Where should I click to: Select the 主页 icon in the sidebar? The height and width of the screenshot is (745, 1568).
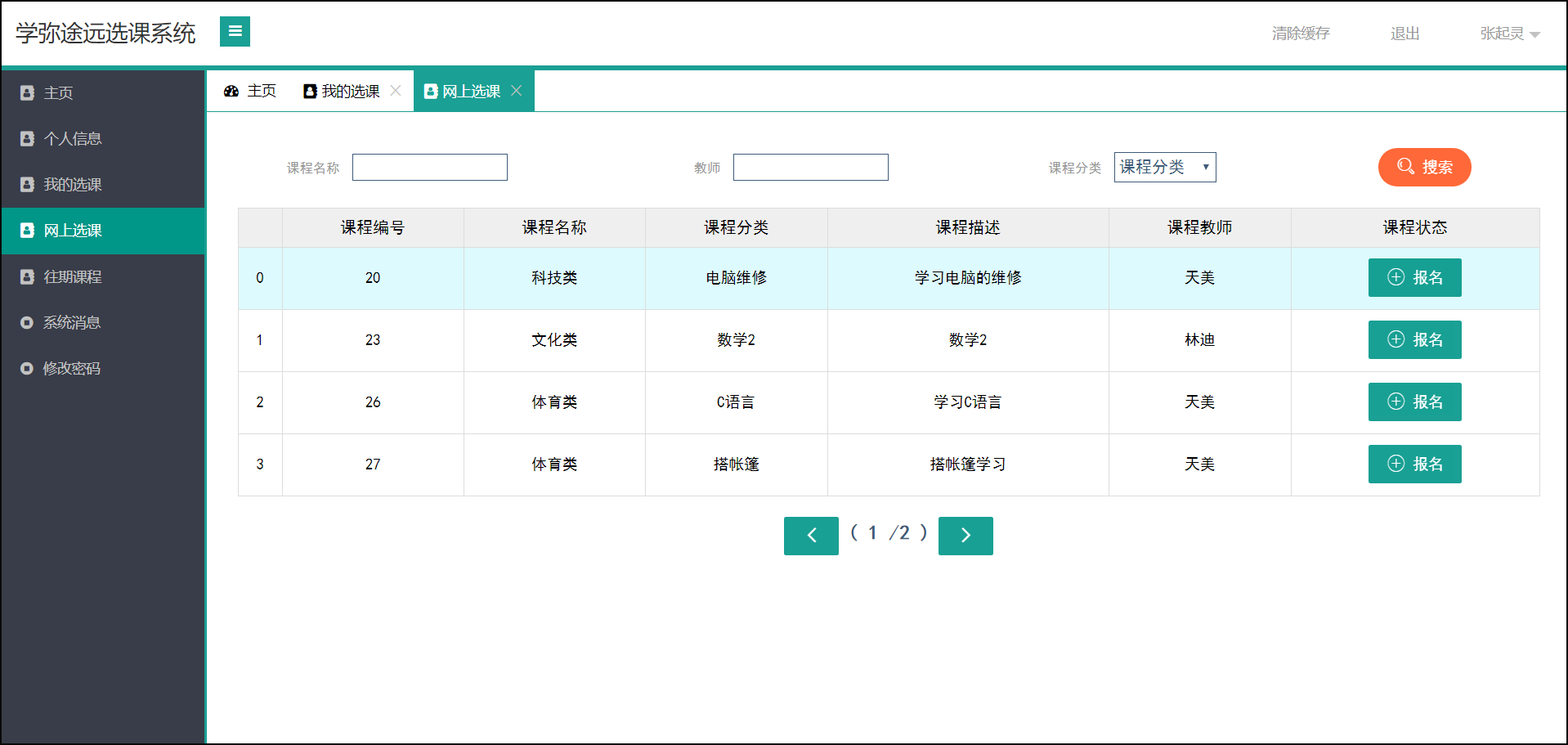[27, 92]
